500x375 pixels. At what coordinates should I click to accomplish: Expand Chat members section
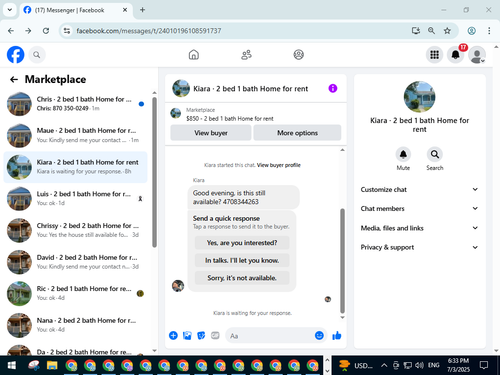pos(419,209)
